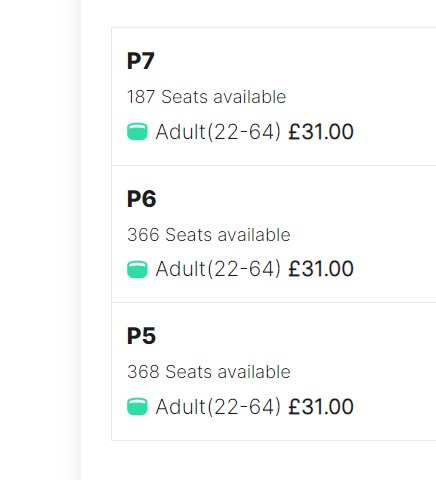Click empty space right of P7 heading

(x=293, y=61)
